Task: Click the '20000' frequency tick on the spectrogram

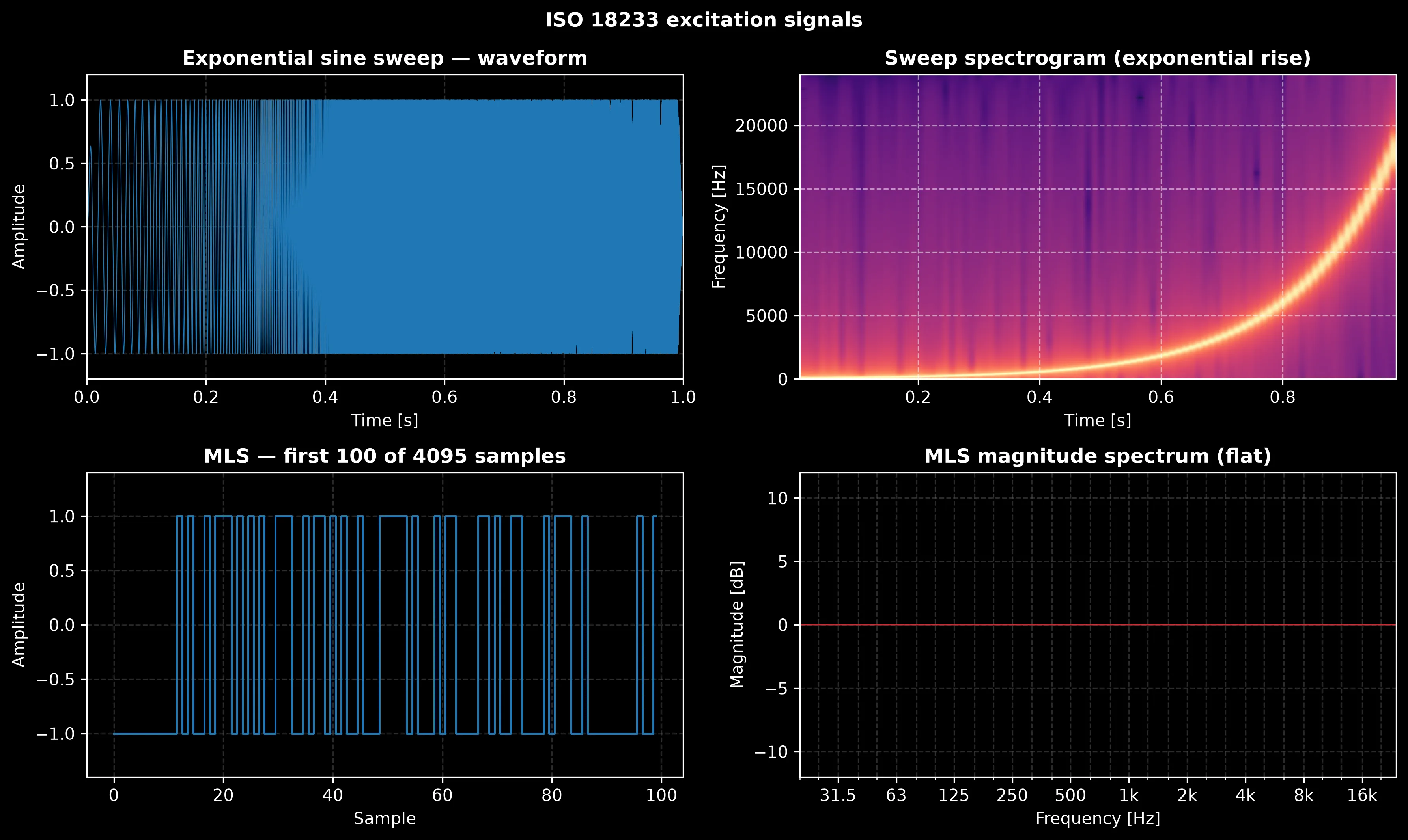Action: pyautogui.click(x=762, y=126)
